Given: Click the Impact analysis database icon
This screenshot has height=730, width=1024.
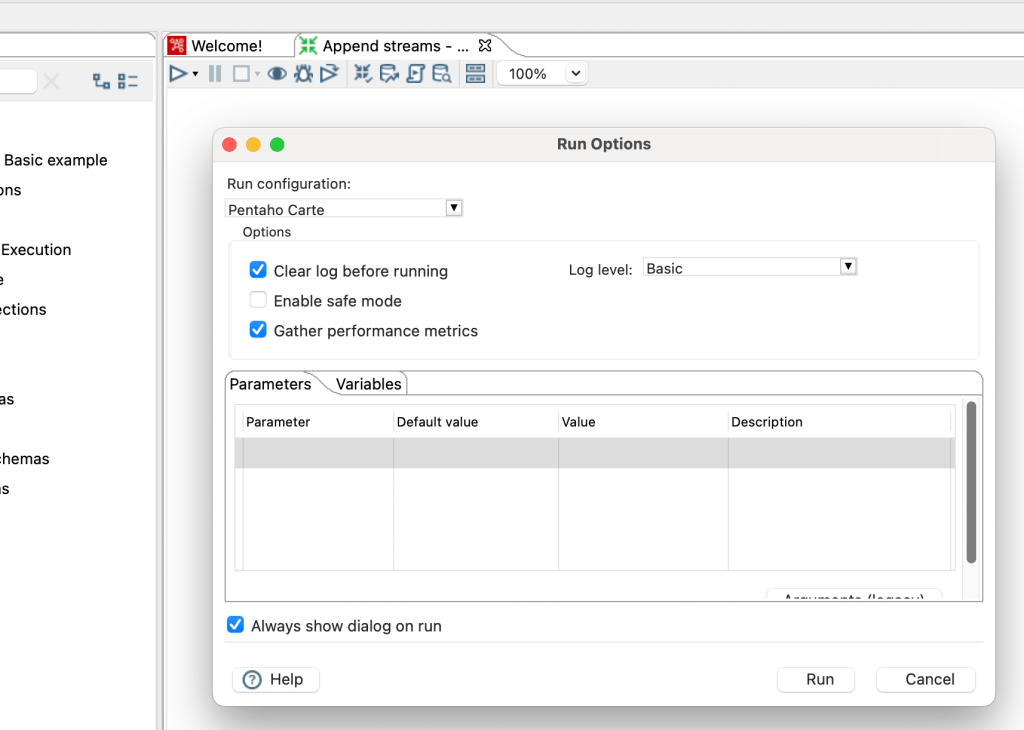Looking at the screenshot, I should click(x=389, y=74).
